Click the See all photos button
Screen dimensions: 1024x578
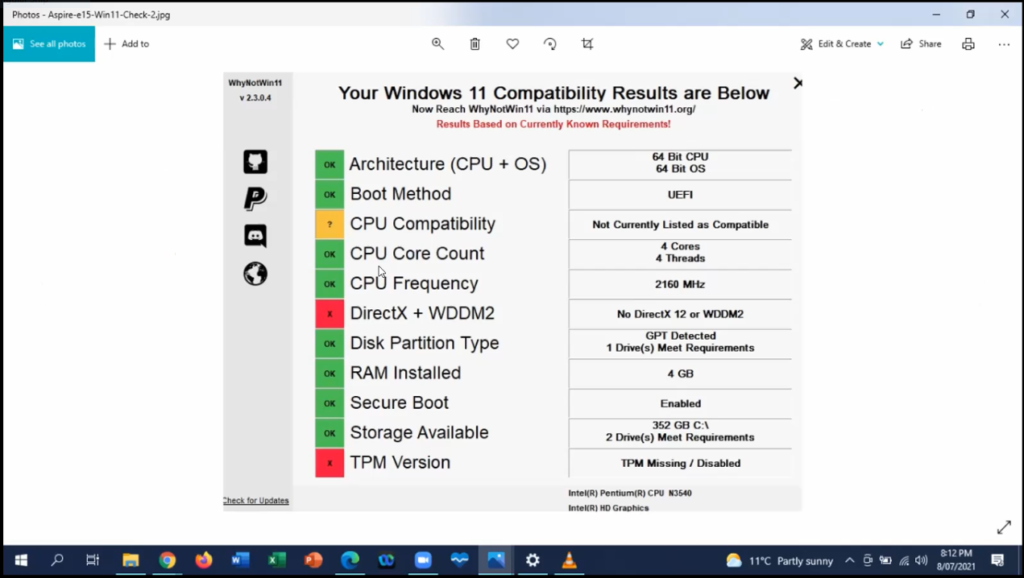tap(49, 44)
